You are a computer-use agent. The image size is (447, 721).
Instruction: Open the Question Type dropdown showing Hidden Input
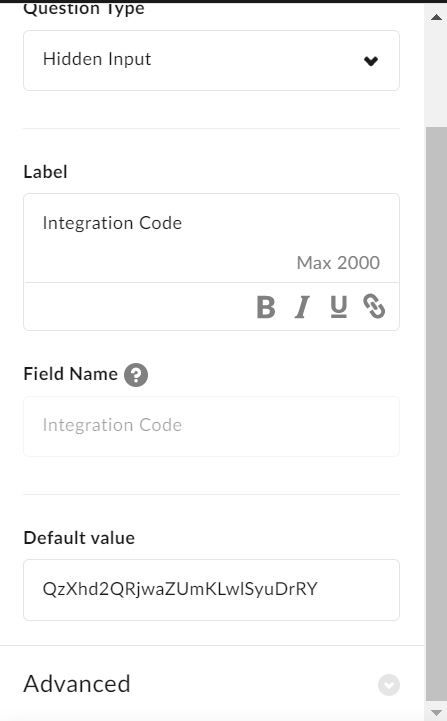coord(212,60)
